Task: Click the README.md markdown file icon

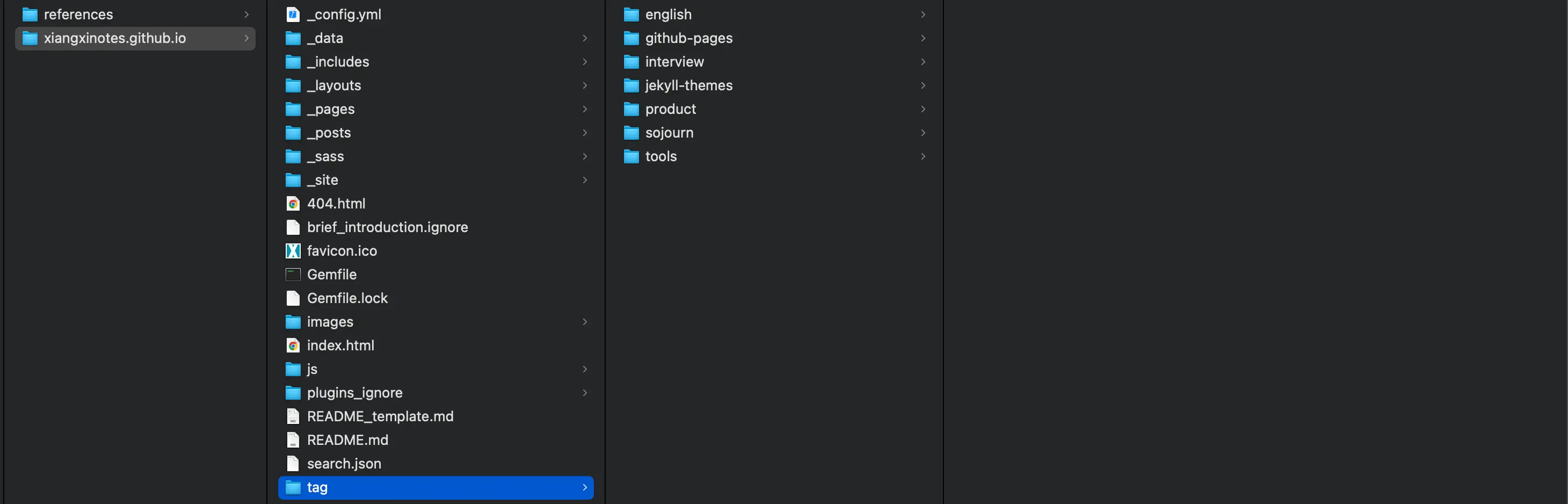Action: click(x=293, y=440)
